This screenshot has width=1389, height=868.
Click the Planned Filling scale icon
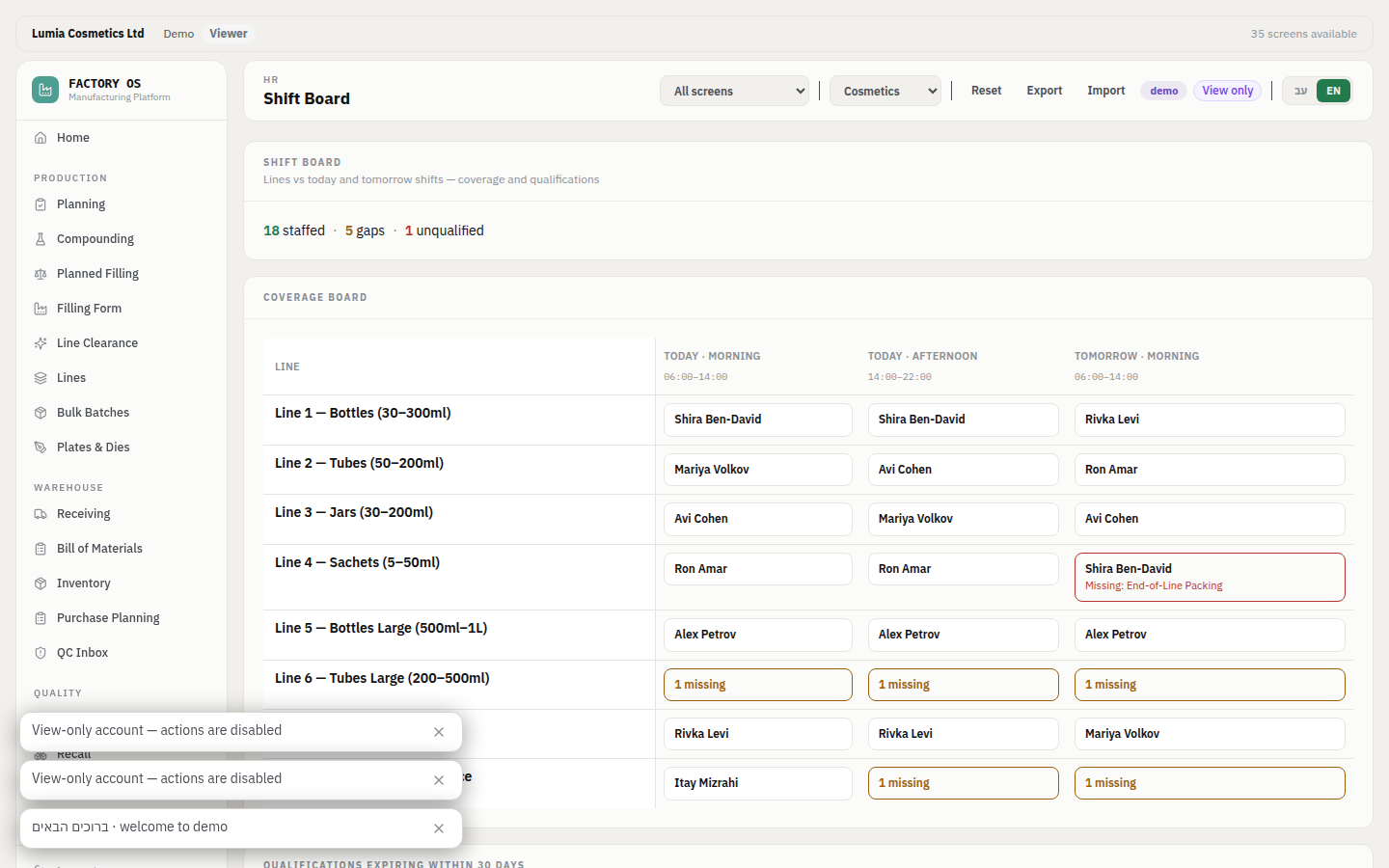coord(41,274)
